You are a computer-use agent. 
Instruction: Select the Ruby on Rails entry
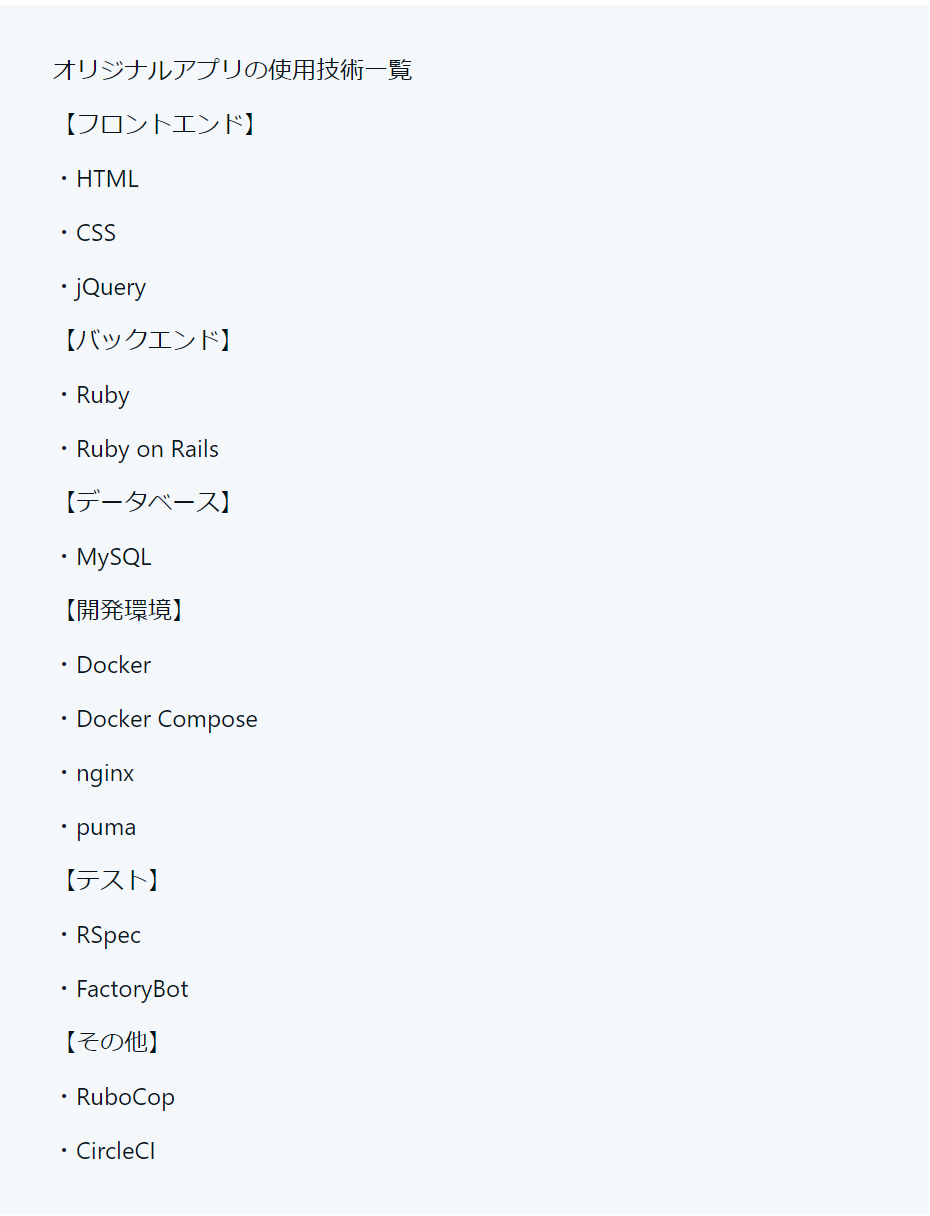coord(147,449)
